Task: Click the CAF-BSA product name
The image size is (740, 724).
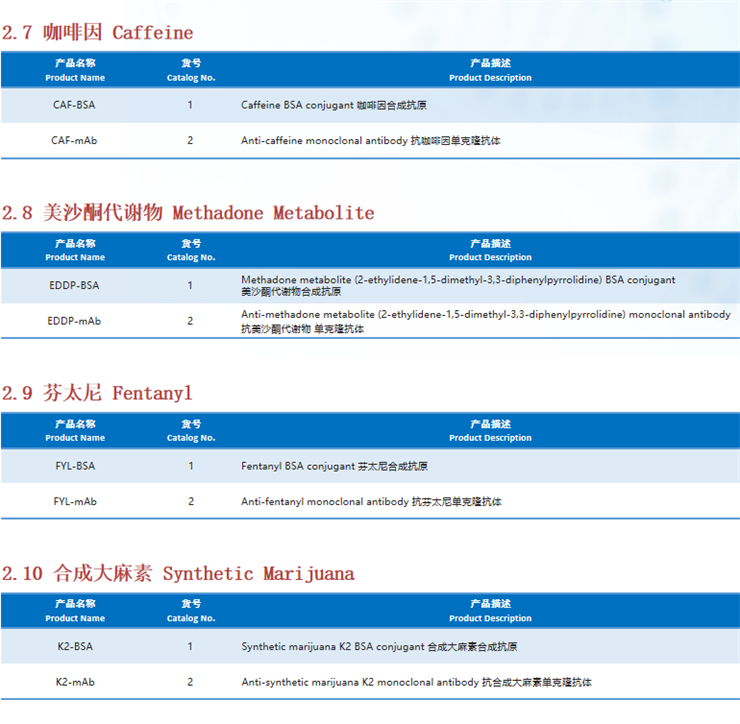Action: click(x=74, y=105)
